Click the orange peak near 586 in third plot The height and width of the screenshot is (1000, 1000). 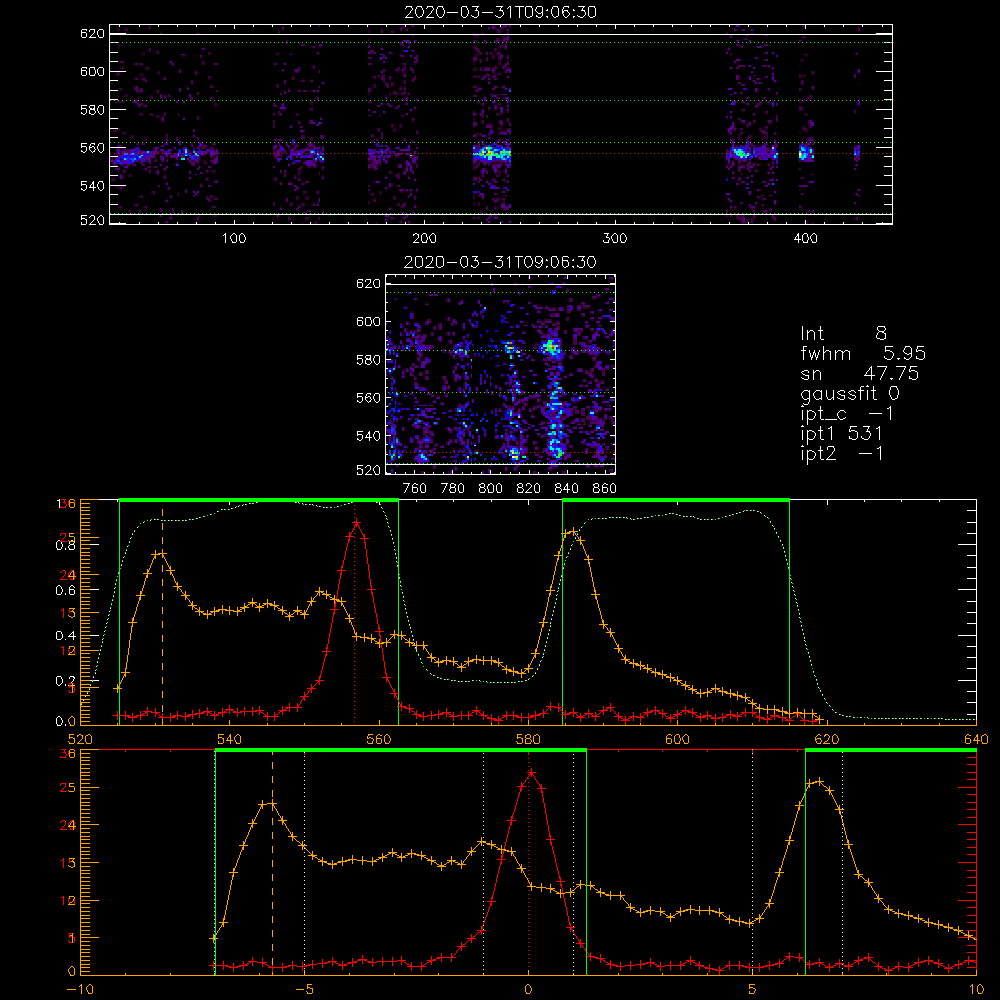[573, 531]
